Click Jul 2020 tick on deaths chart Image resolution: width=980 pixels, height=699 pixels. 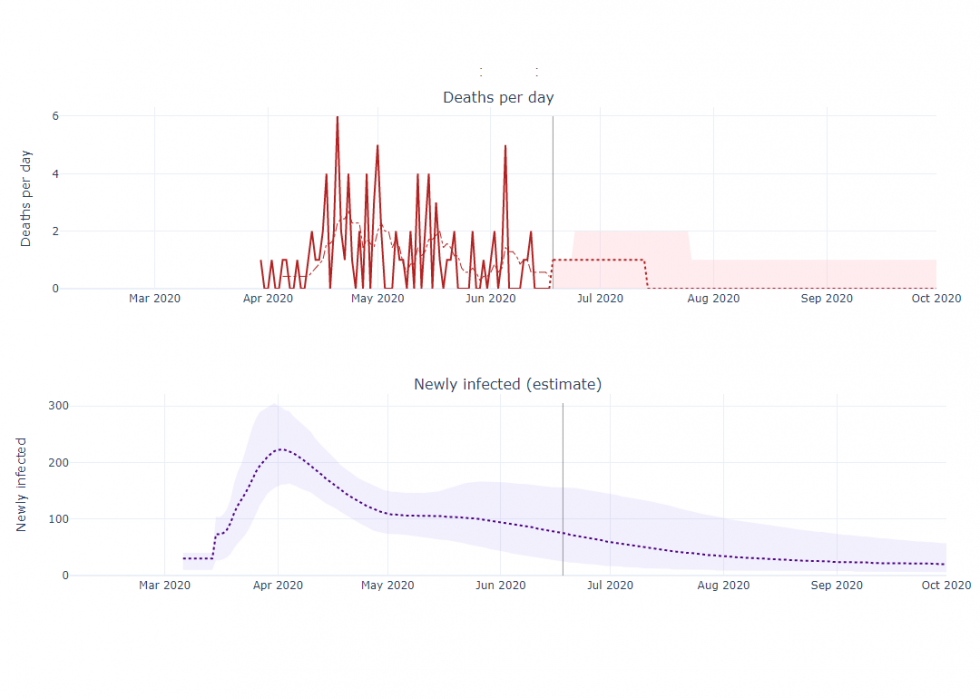600,298
